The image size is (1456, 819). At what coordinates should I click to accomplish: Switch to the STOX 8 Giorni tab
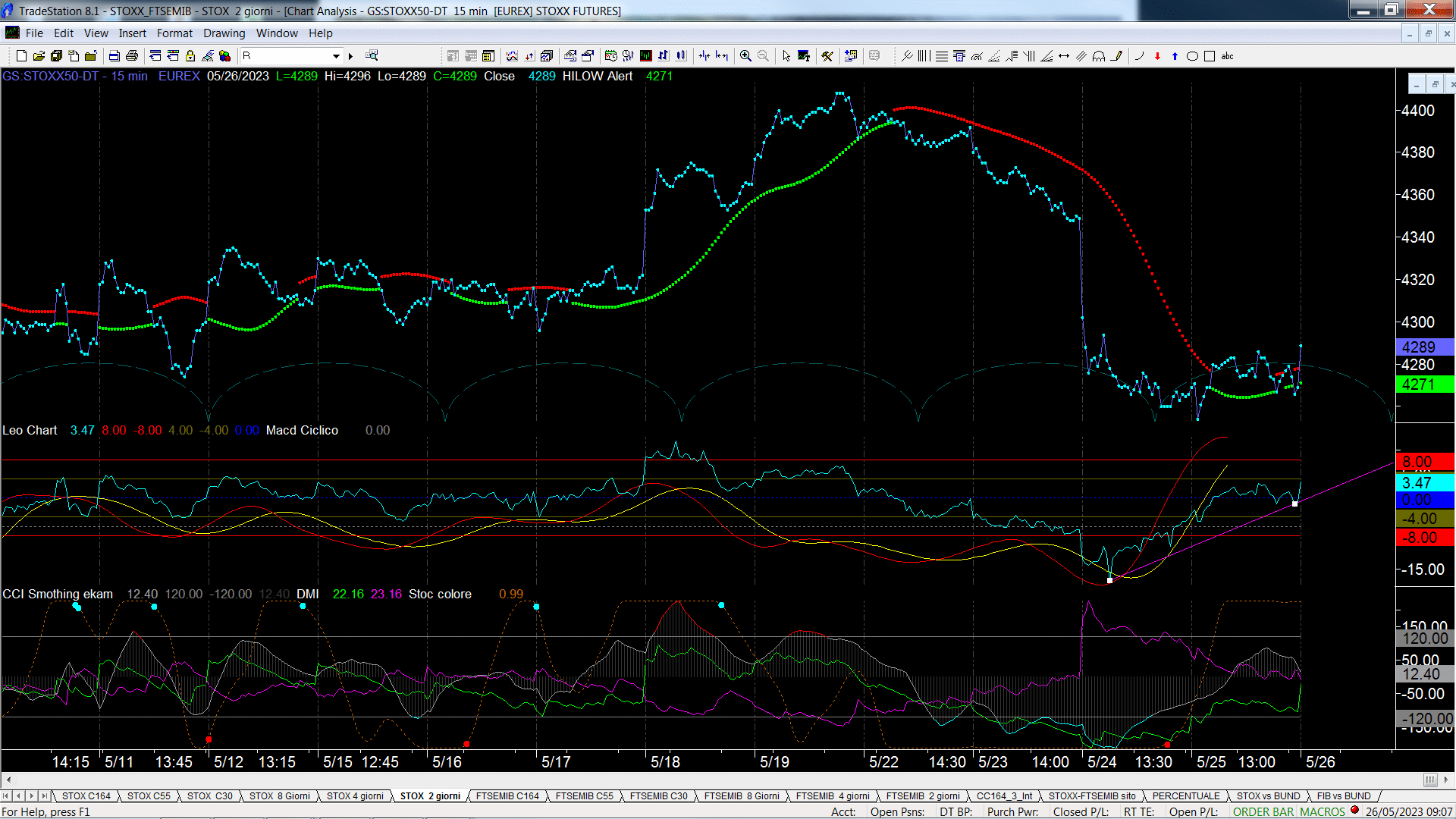pyautogui.click(x=280, y=795)
